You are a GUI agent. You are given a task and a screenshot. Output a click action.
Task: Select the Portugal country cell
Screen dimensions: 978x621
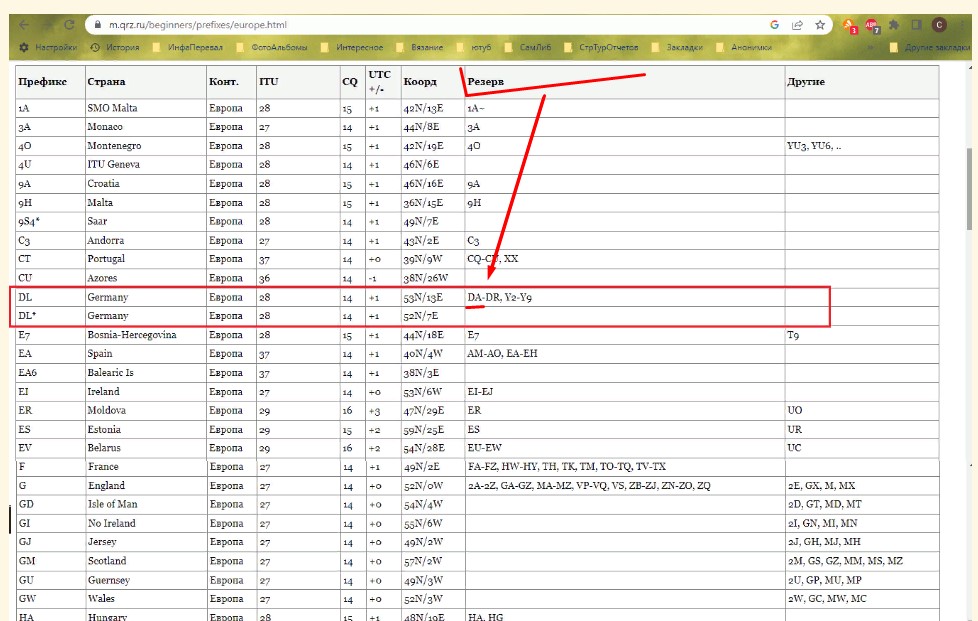pos(146,259)
